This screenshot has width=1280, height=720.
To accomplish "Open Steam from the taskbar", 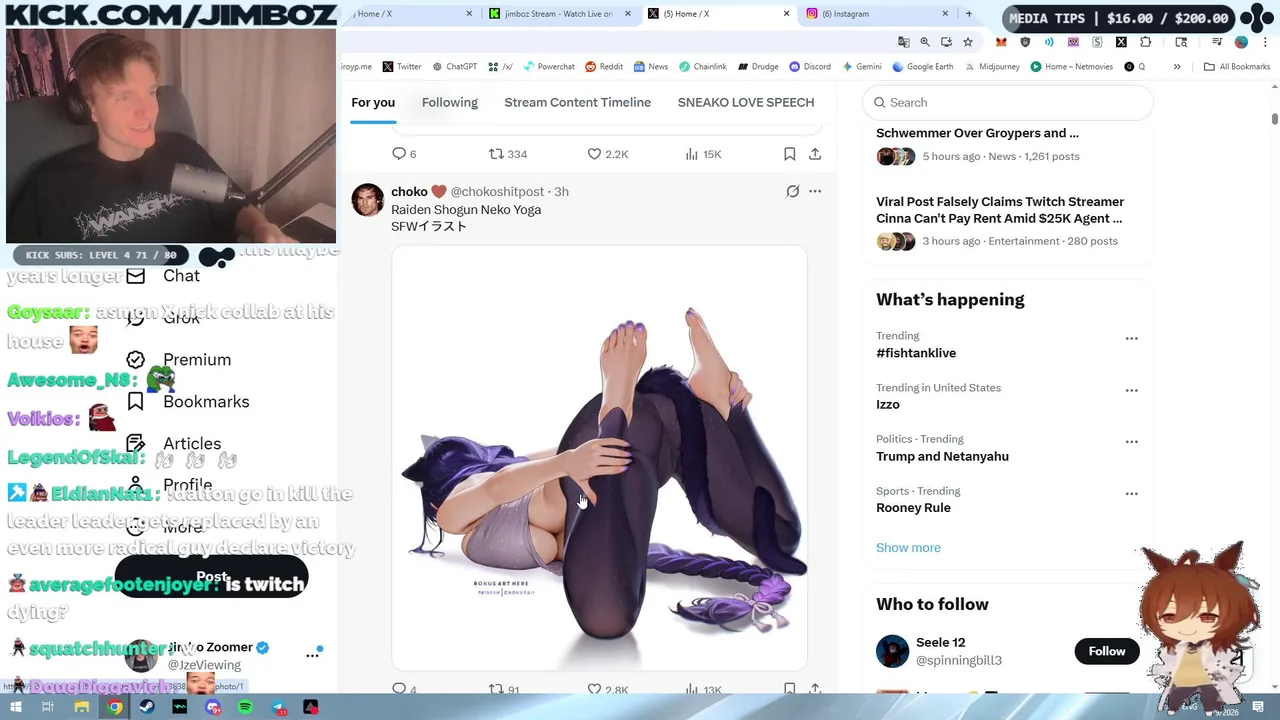I will coord(147,707).
